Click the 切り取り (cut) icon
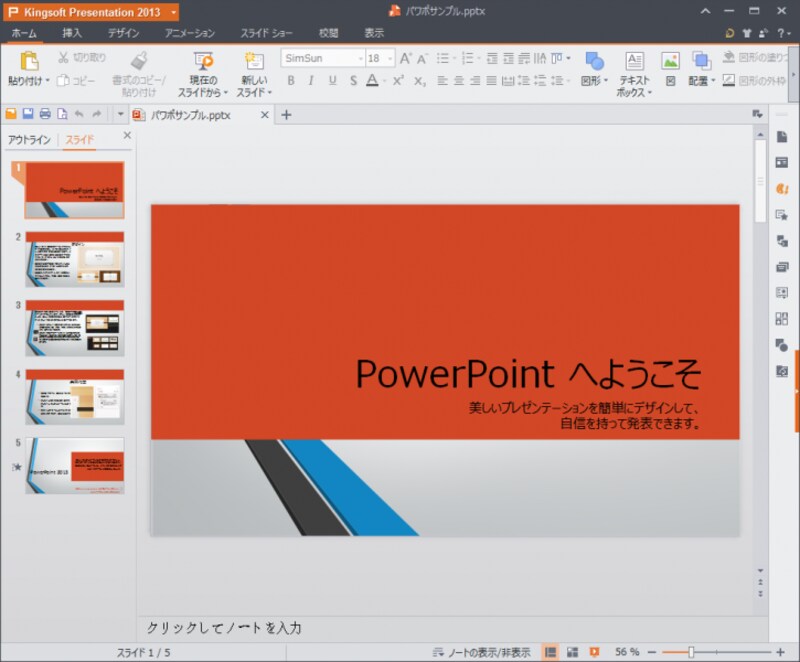This screenshot has width=800, height=662. (x=64, y=58)
